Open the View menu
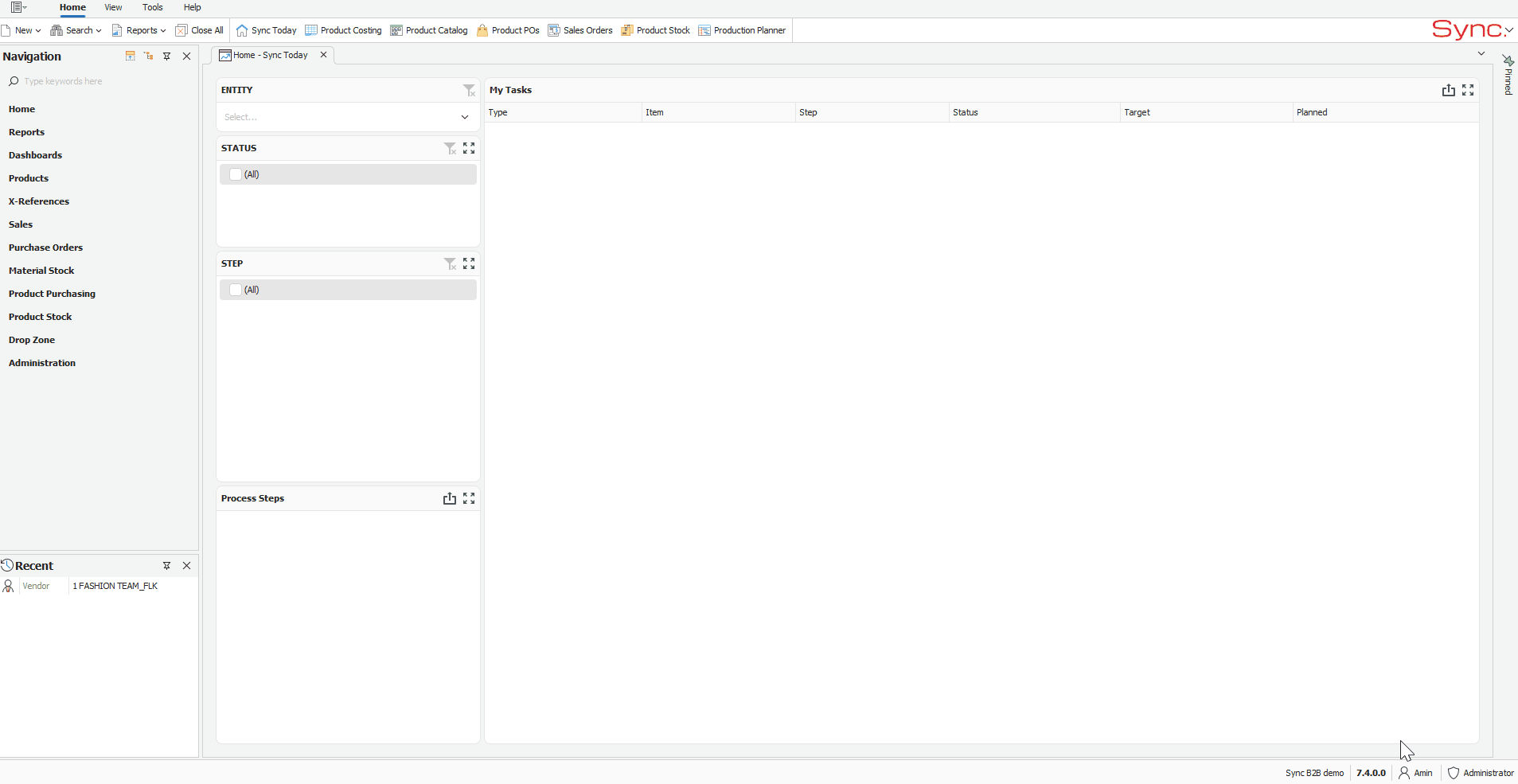The height and width of the screenshot is (784, 1518). [x=113, y=7]
